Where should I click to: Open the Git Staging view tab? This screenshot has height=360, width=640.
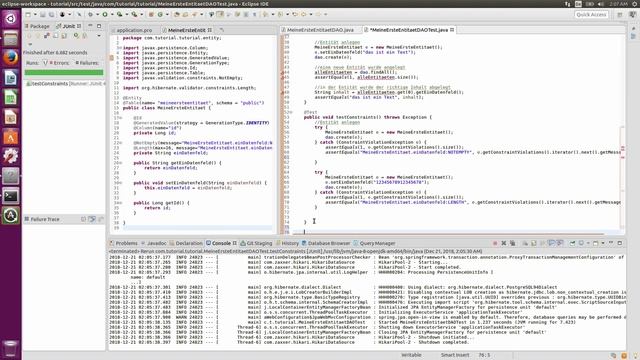tap(256, 243)
